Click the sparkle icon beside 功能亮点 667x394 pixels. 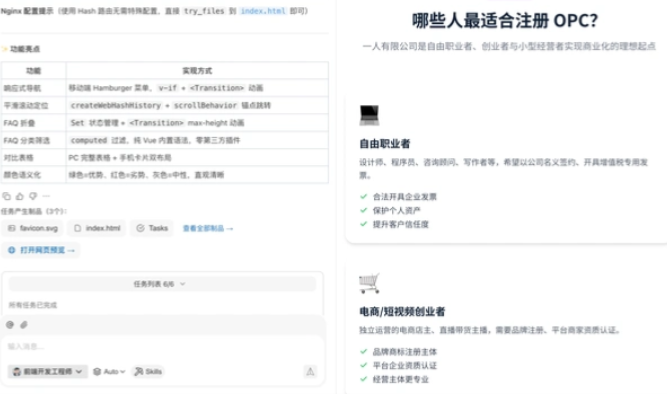5,49
